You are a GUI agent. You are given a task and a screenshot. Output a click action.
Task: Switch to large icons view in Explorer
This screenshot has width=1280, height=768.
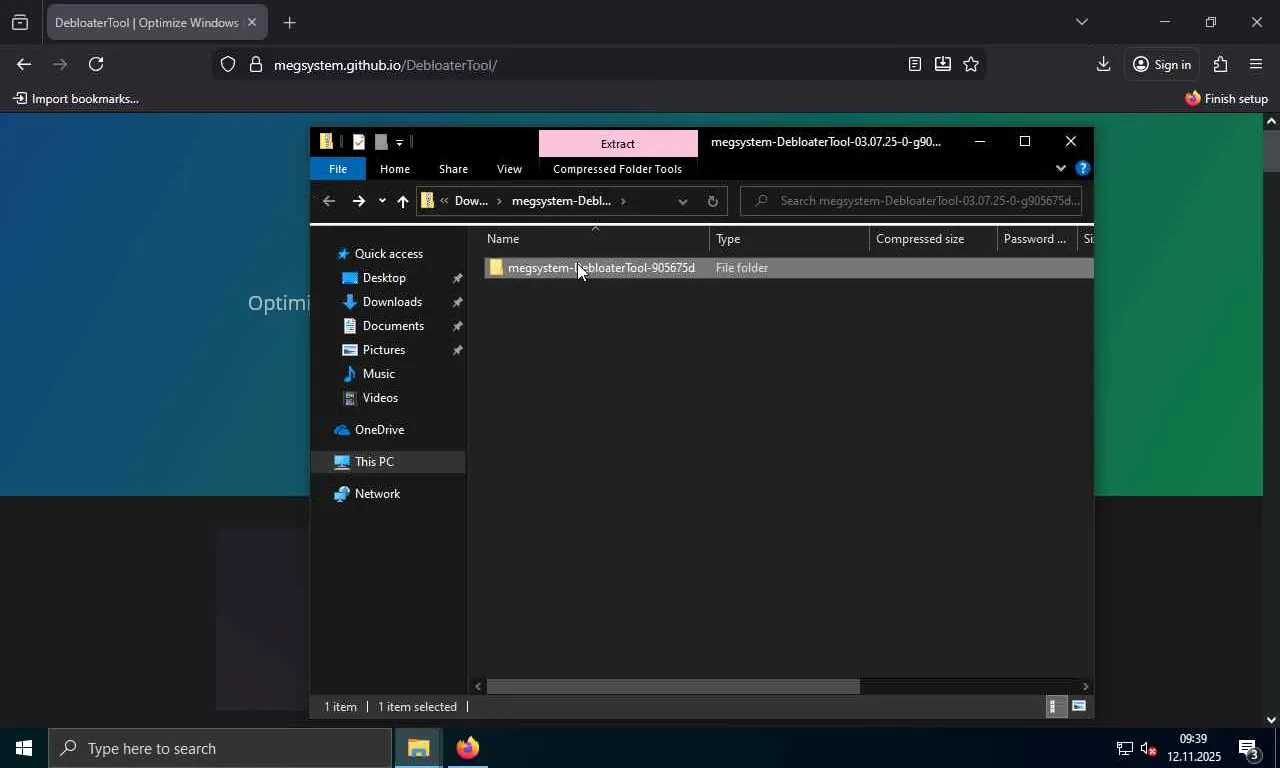[x=1078, y=707]
